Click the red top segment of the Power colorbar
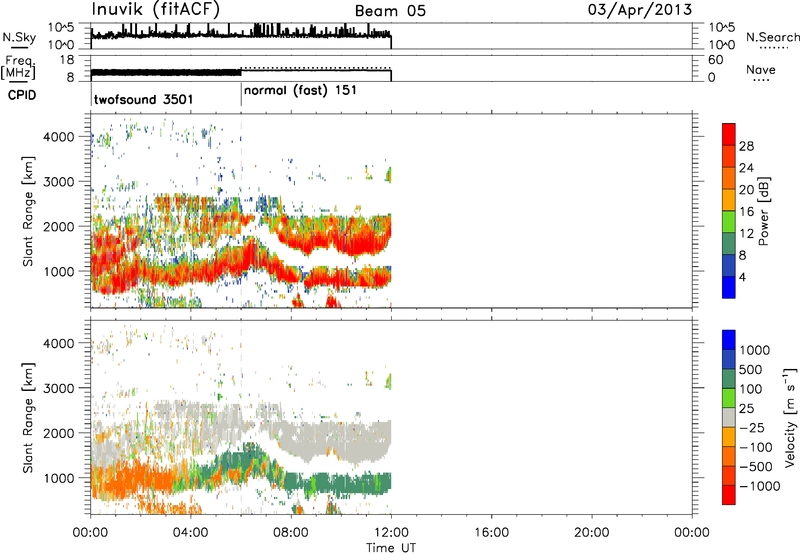Image resolution: width=800 pixels, height=554 pixels. [729, 134]
